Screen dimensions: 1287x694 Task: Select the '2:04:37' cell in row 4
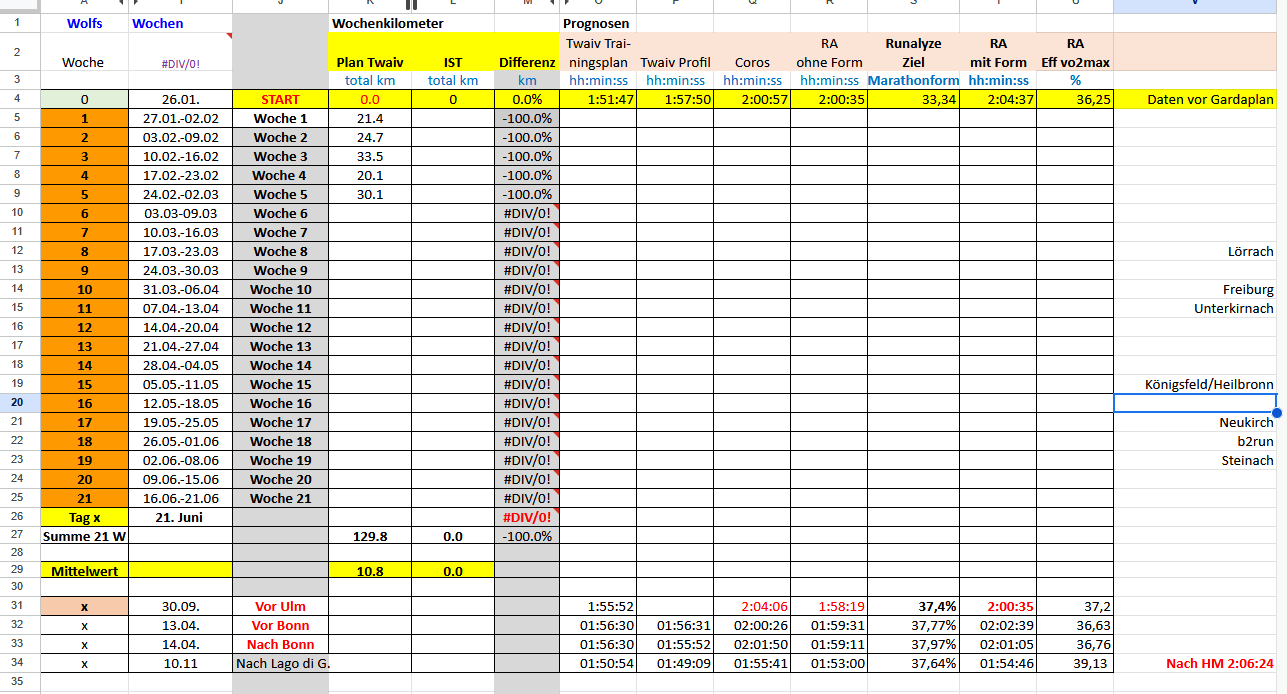coord(998,99)
